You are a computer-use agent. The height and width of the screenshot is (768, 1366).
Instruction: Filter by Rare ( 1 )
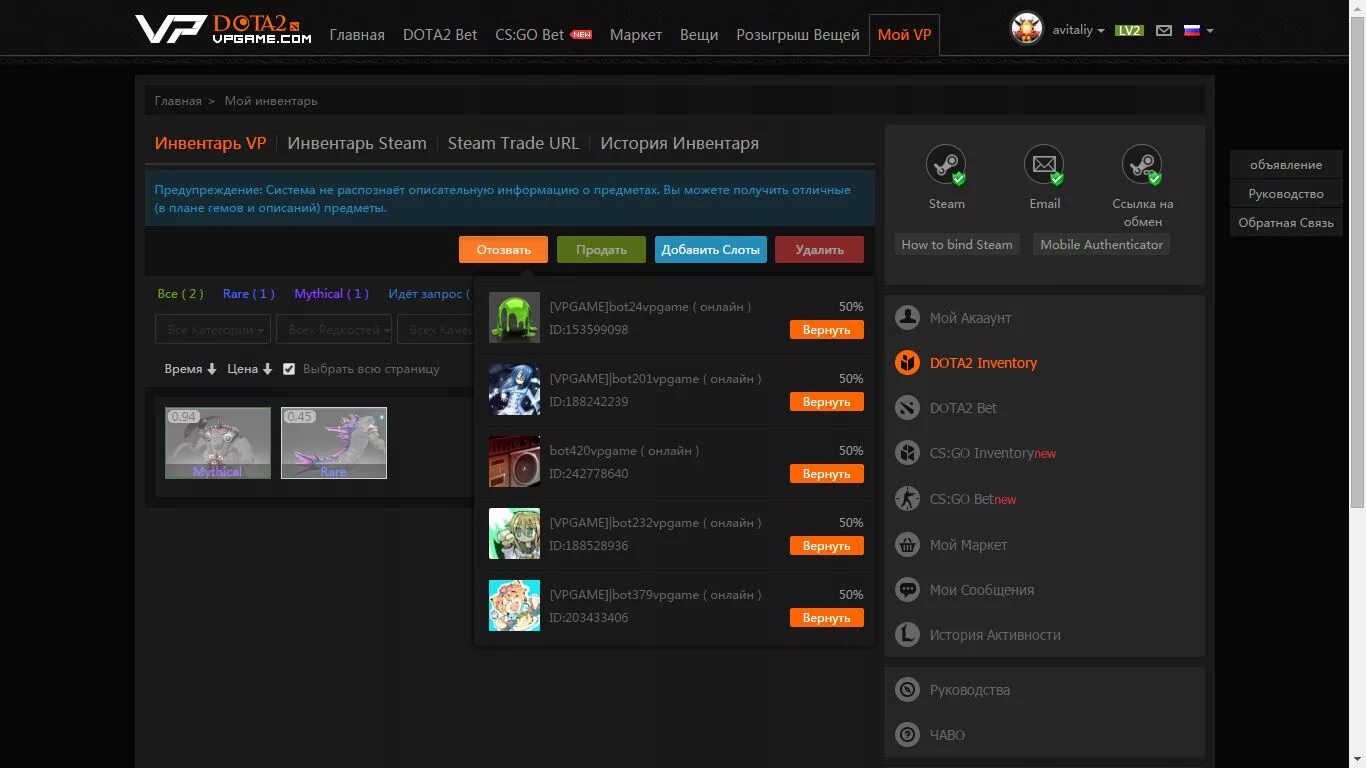(x=249, y=294)
